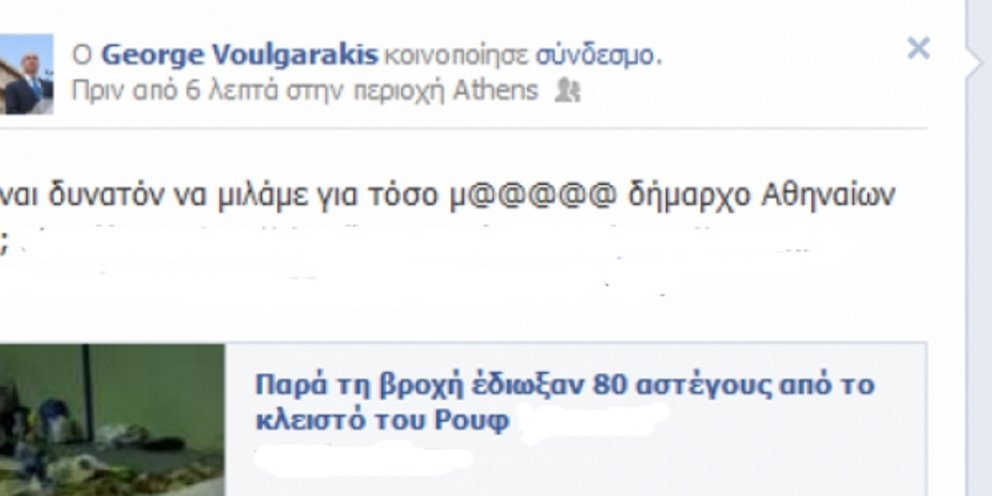Open the shared article preview image
This screenshot has width=992, height=496.
(112, 420)
